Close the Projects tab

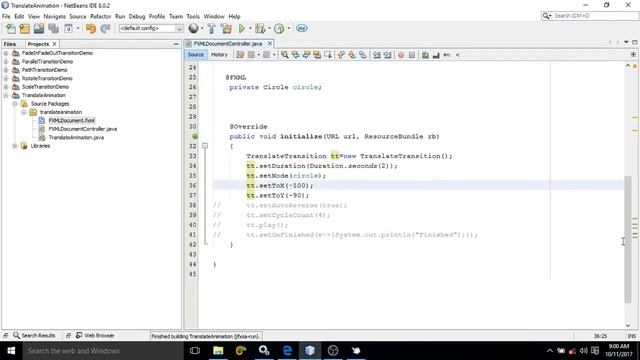54,44
